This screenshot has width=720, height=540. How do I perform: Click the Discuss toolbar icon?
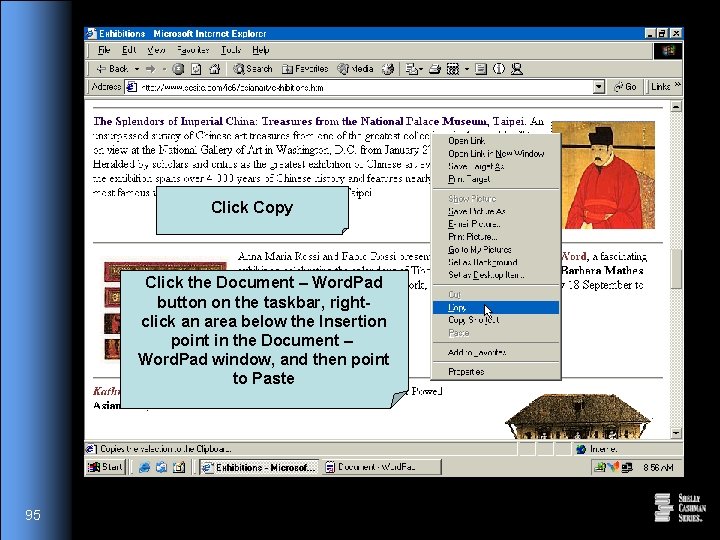(481, 69)
